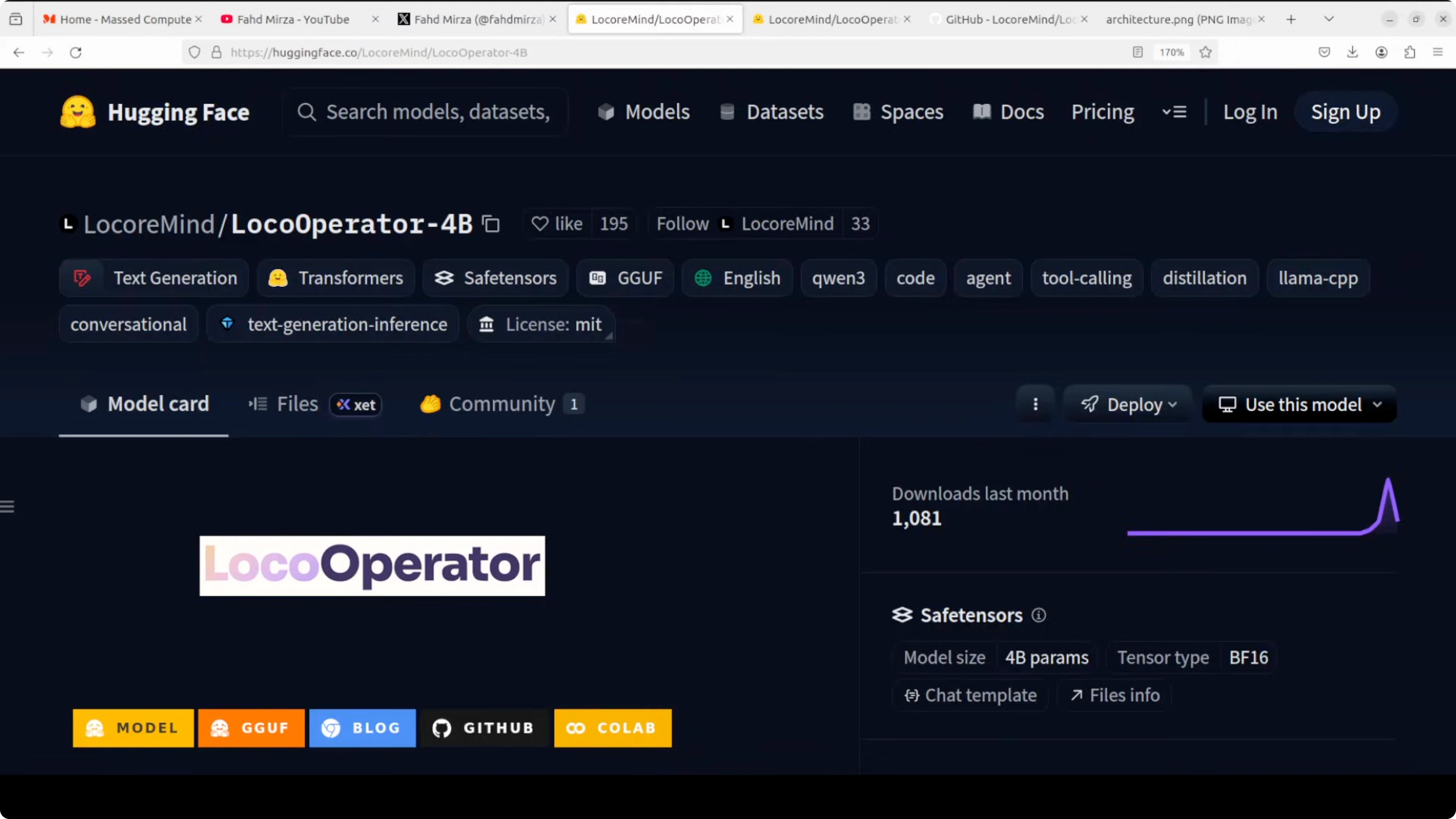
Task: Copy model name with the clipboard icon
Action: tap(491, 224)
